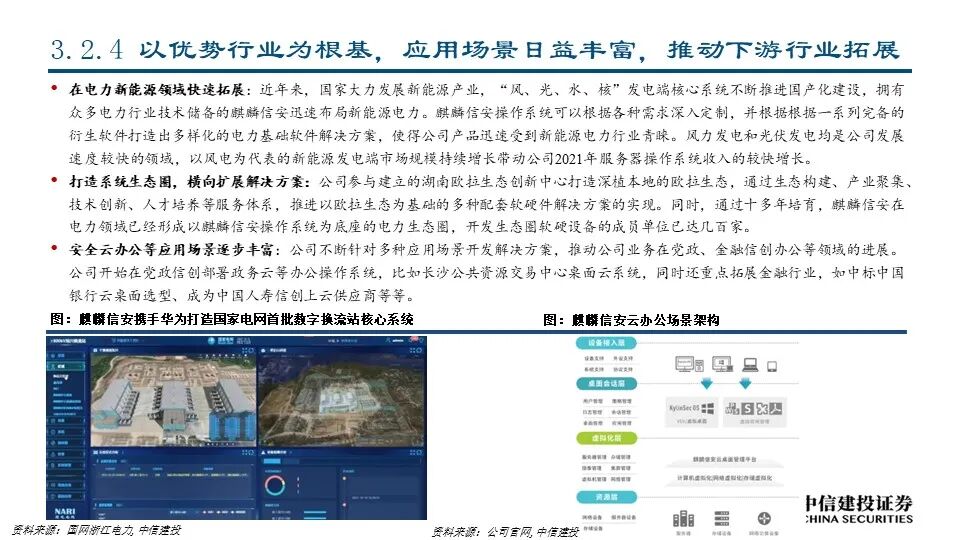Click the PDF Acrobat-style application icon
Screen dimensions: 960x540
(776, 408)
